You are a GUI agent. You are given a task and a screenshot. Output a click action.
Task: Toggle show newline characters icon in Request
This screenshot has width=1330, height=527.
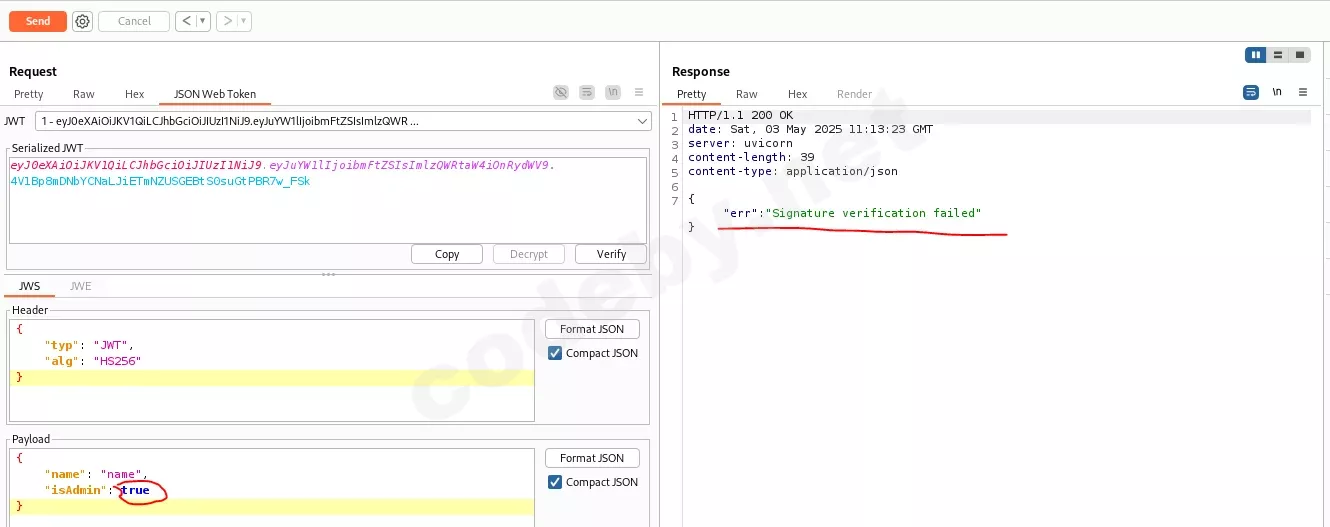(x=612, y=92)
